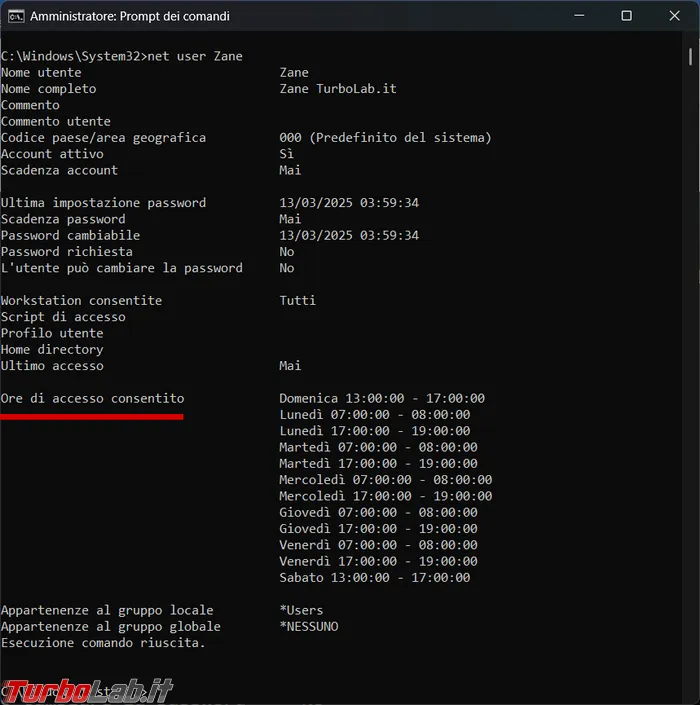Click the 'Scadenza password' label
Viewport: 700px width, 705px height.
63,219
